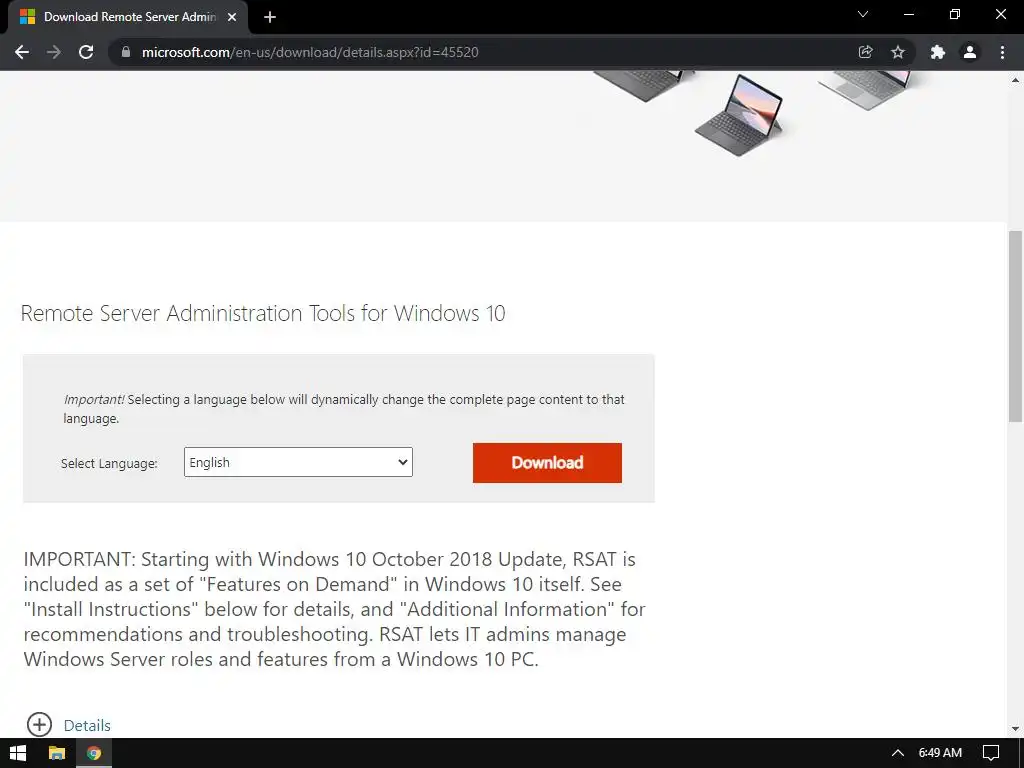Click the red Download button
Screen dimensions: 1024x768
tap(547, 463)
